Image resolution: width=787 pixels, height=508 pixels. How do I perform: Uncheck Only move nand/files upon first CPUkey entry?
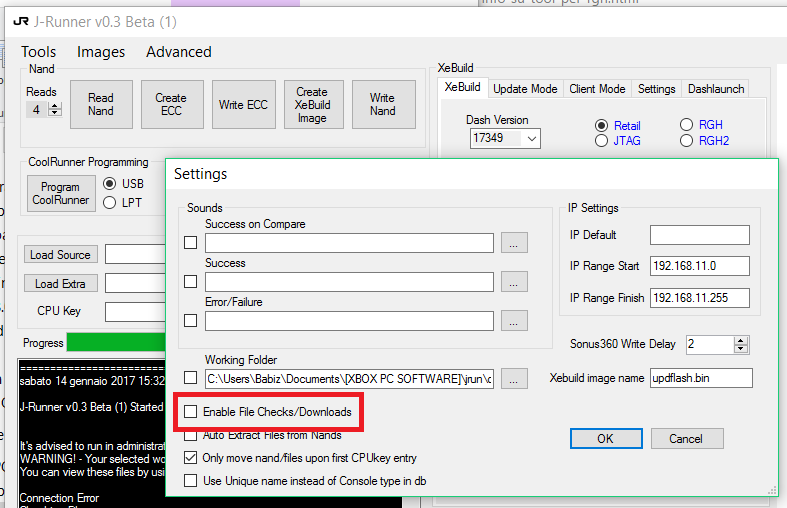(x=190, y=458)
